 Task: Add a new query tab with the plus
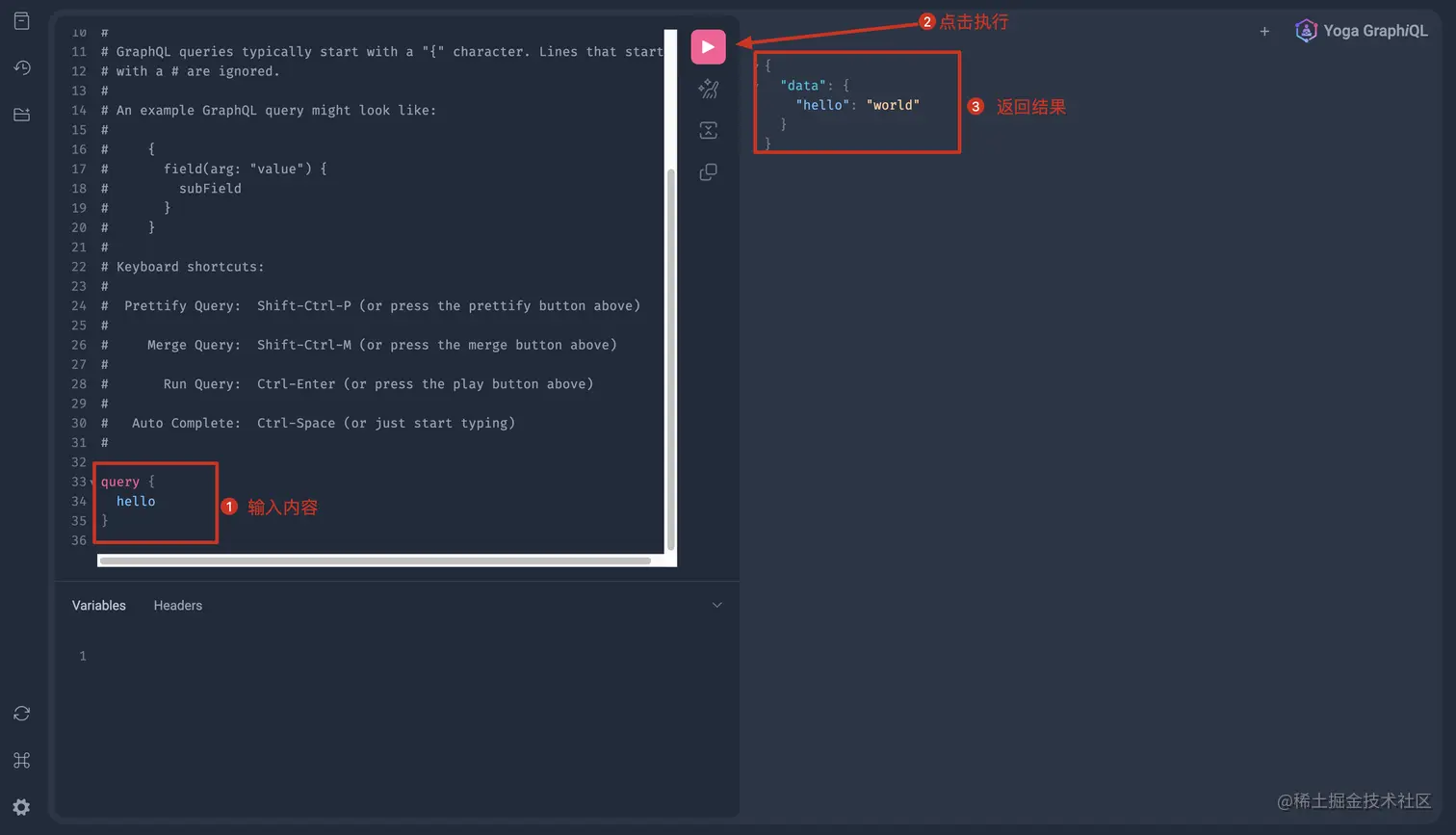click(1264, 31)
